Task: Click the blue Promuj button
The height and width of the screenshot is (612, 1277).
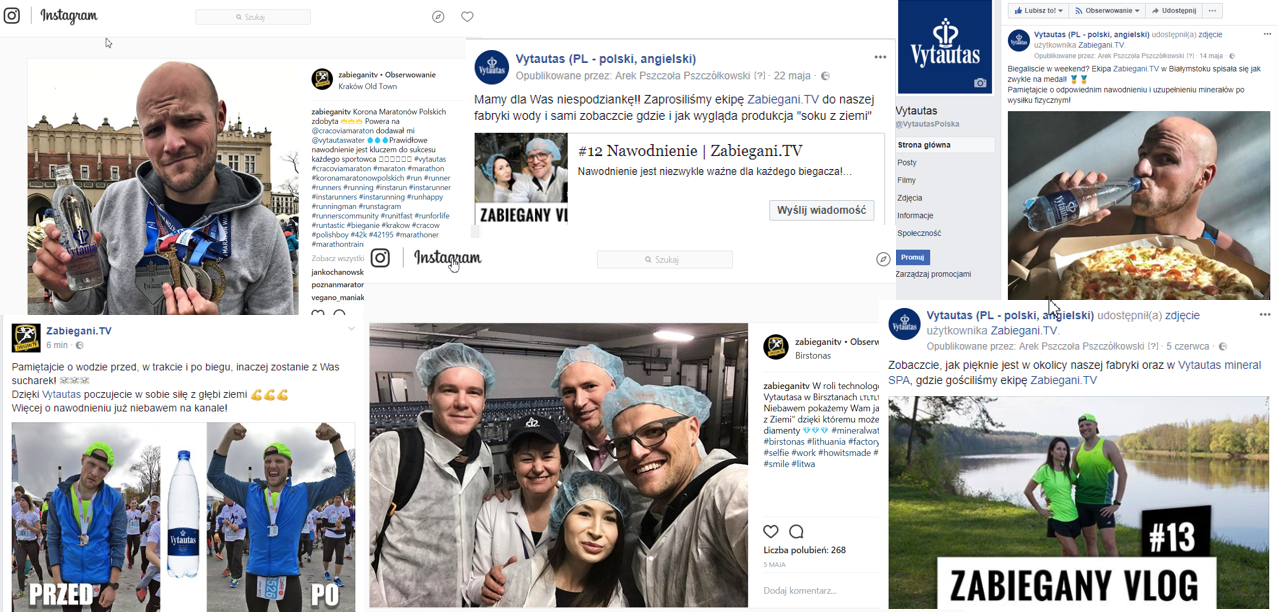Action: (x=912, y=257)
